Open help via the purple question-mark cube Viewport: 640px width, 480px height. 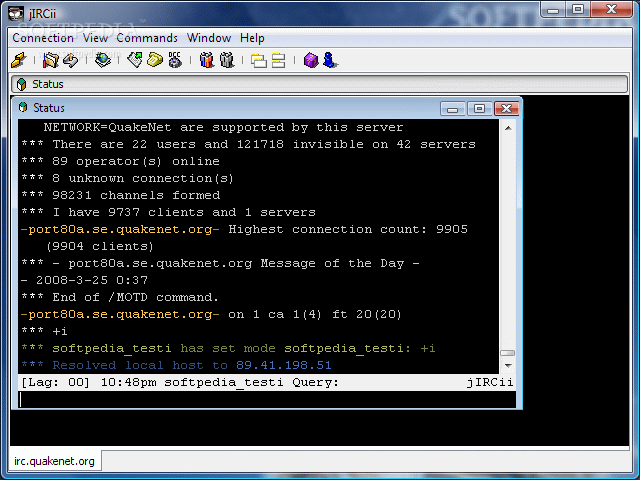pos(311,60)
